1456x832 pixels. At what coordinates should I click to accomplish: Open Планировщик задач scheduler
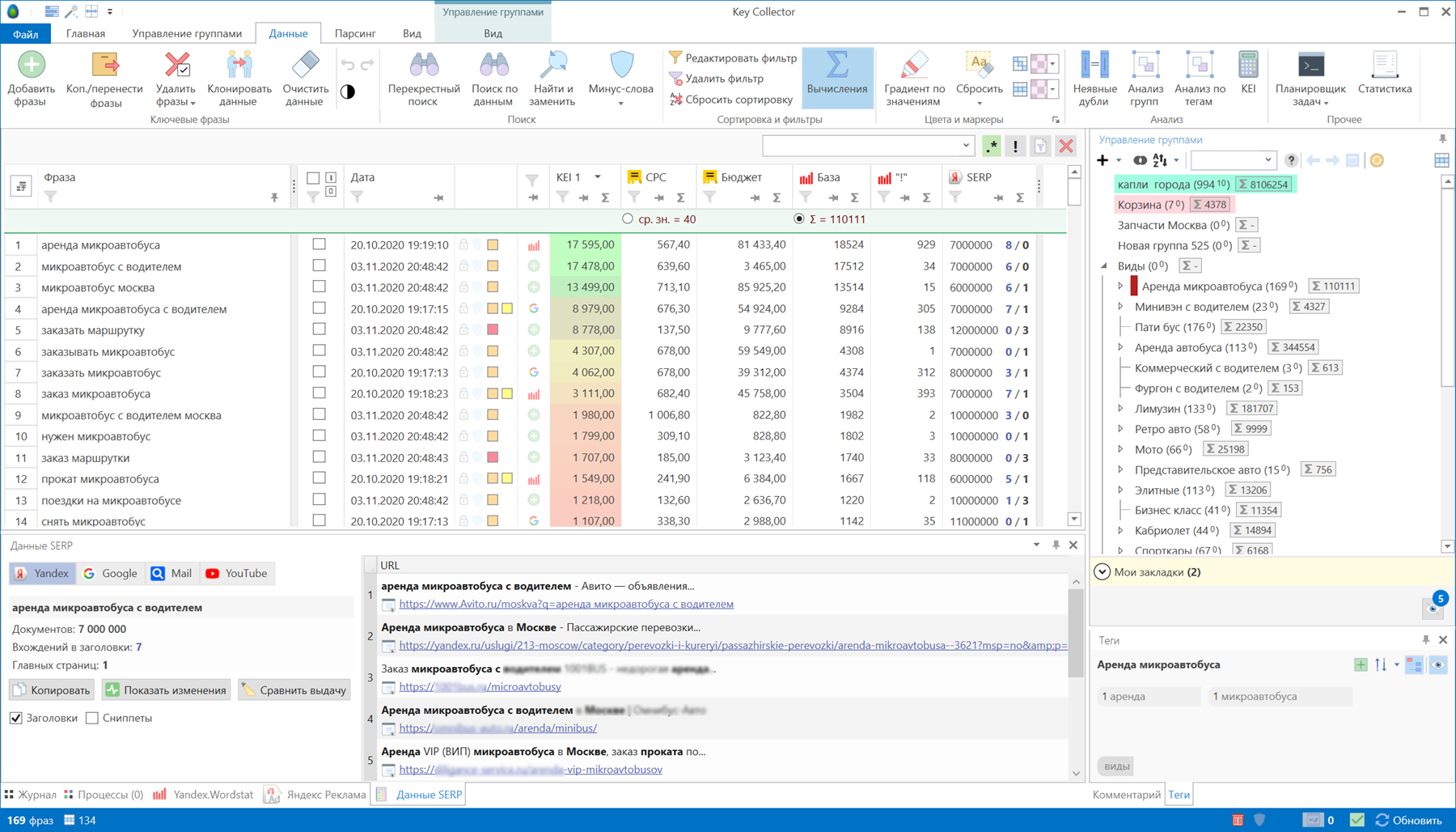point(1310,66)
